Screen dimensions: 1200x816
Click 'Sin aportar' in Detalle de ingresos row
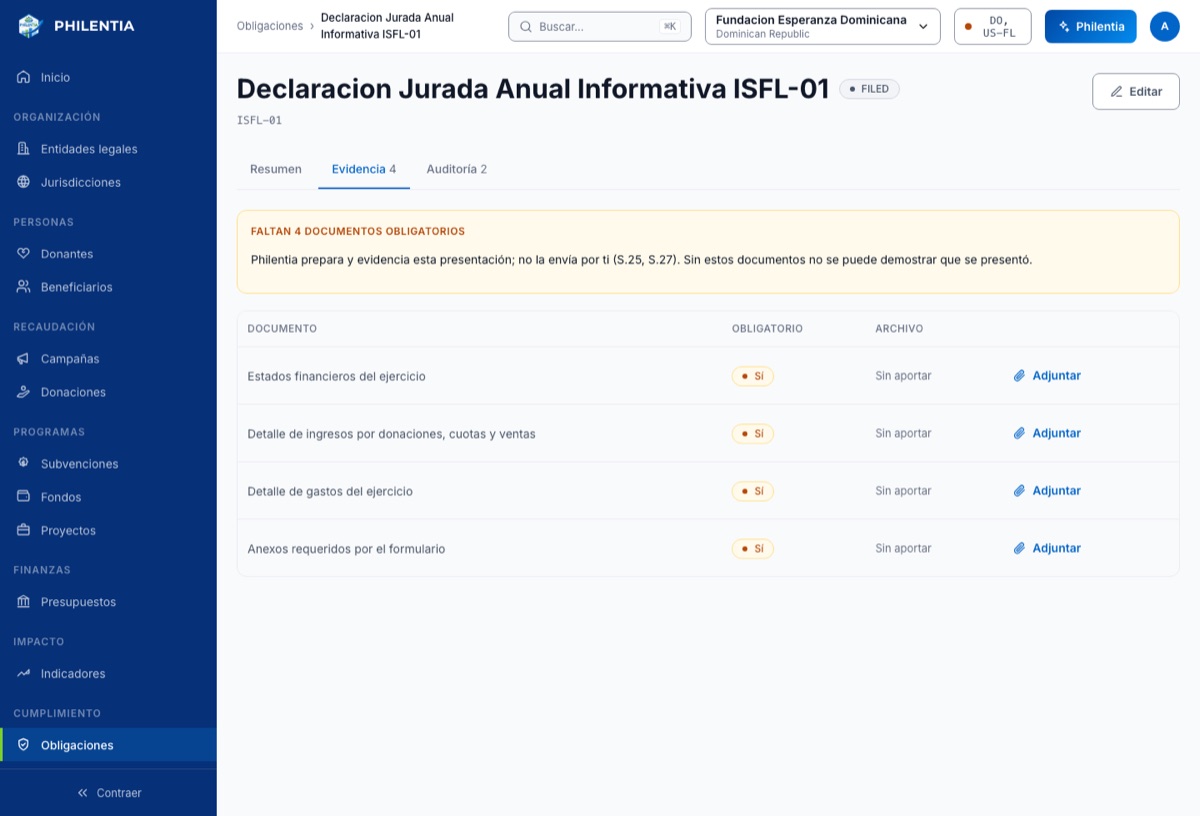[903, 433]
